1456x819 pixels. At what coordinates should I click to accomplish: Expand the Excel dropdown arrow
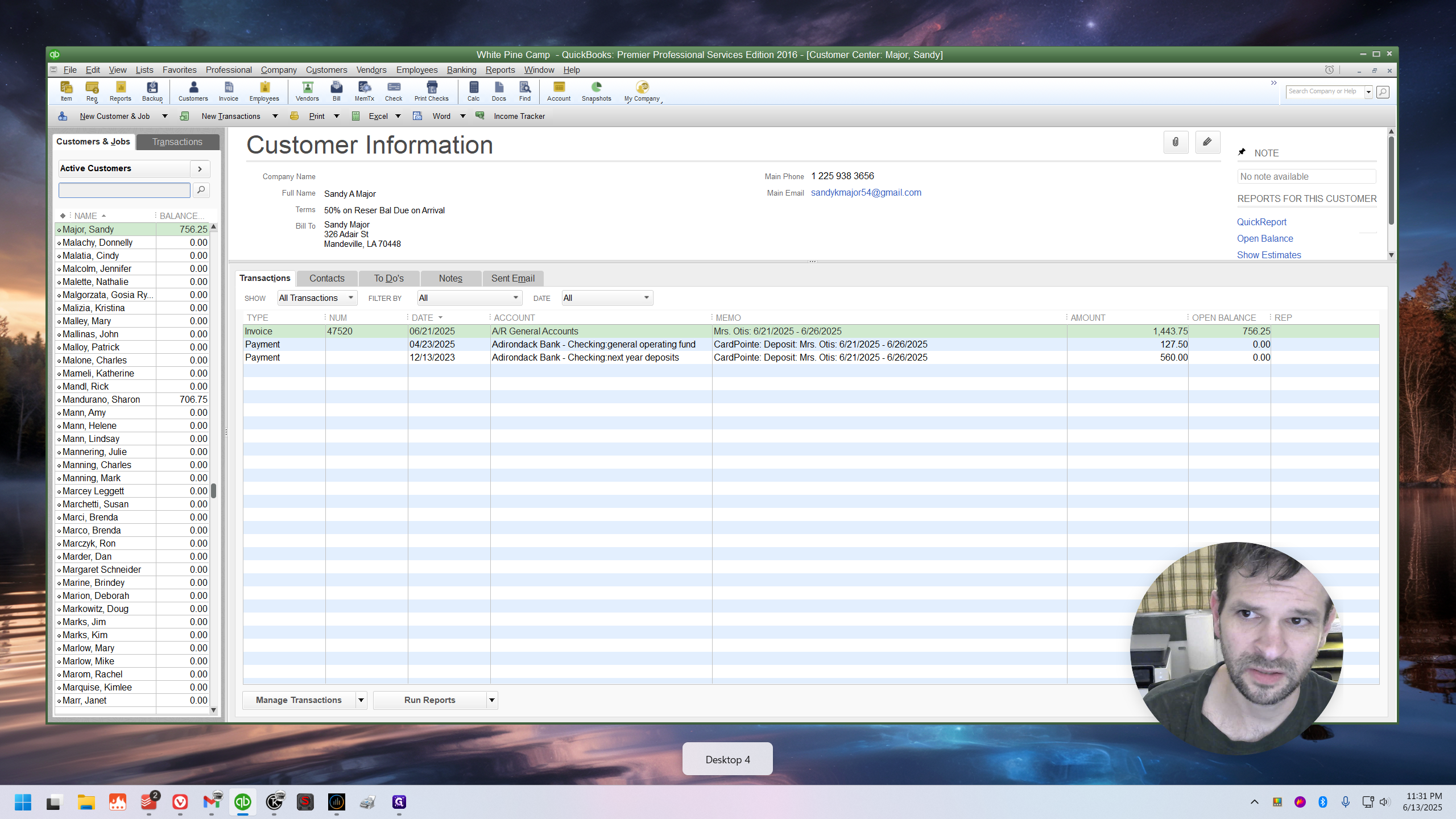coord(398,116)
